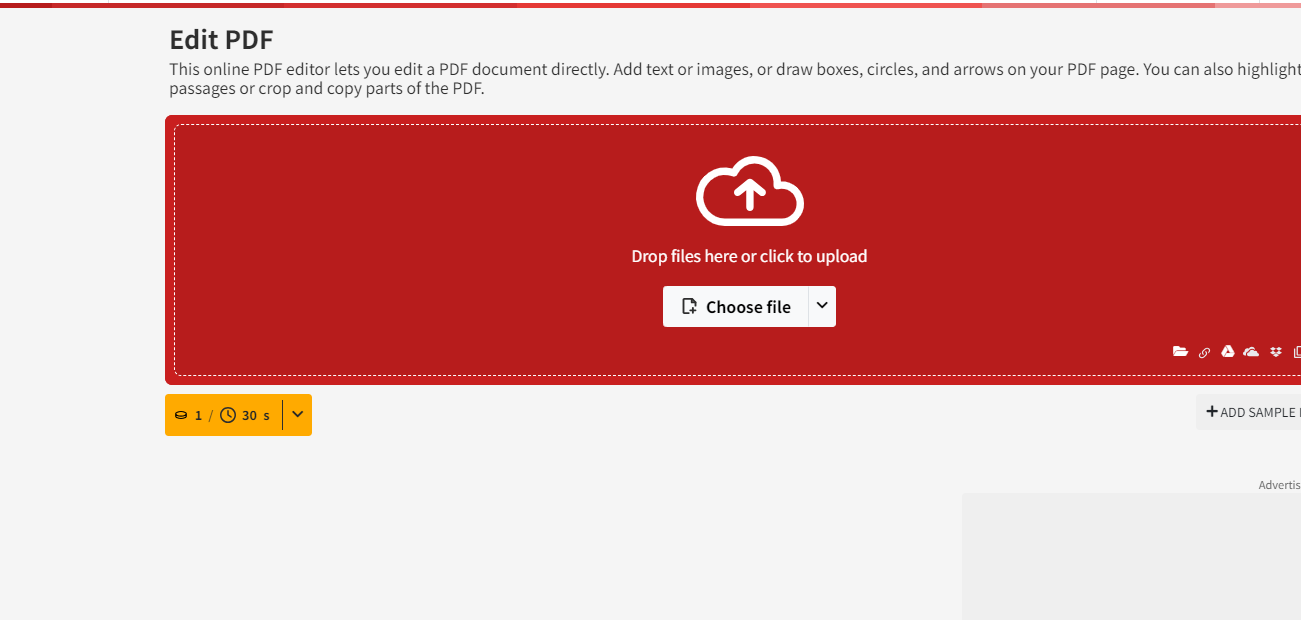The height and width of the screenshot is (620, 1301).
Task: Click the plus icon on Add Sample
Action: coord(1211,412)
